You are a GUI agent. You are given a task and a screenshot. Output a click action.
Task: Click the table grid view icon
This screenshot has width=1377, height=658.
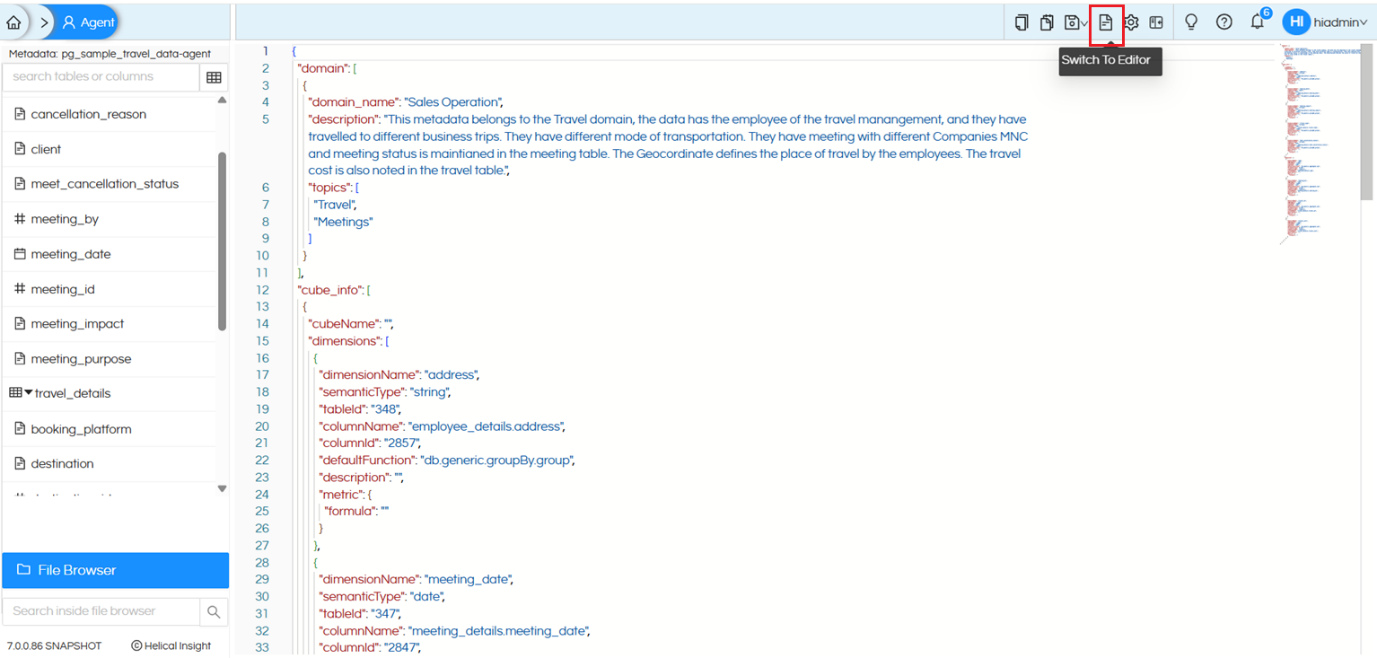tap(214, 77)
